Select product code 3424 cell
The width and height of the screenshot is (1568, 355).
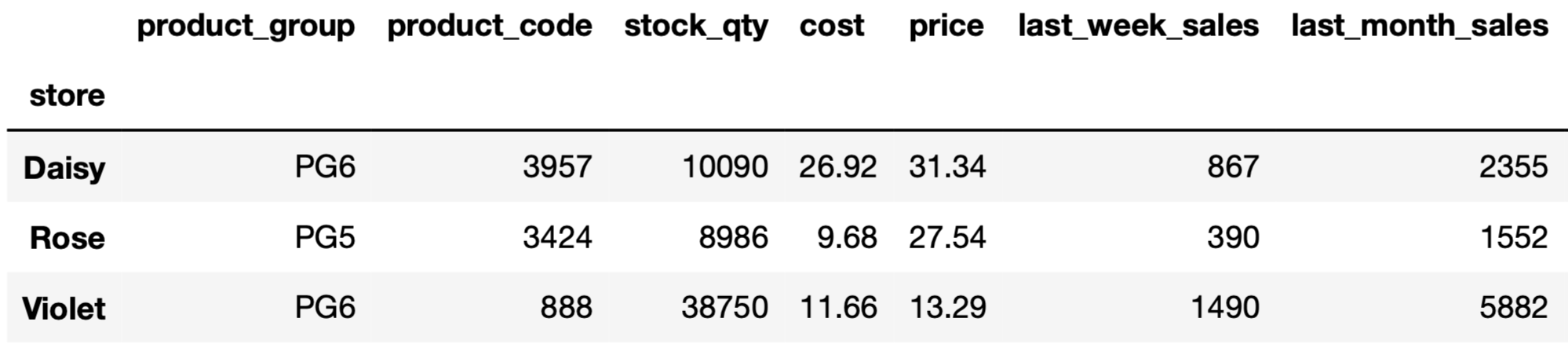click(557, 237)
